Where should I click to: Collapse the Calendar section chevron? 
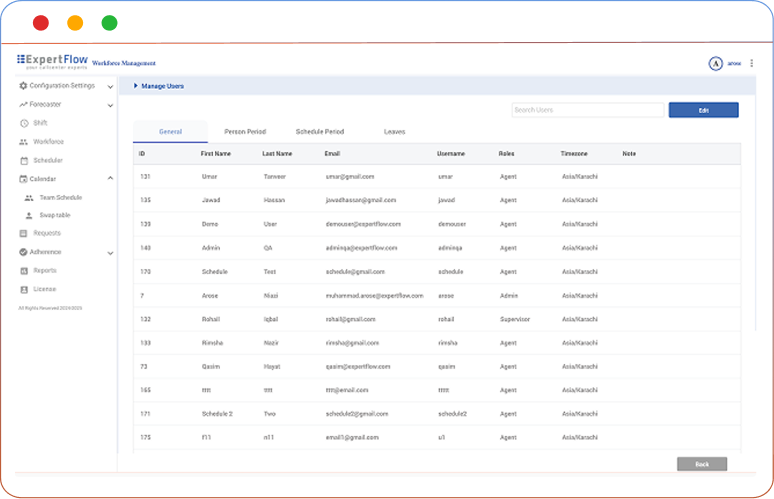110,179
